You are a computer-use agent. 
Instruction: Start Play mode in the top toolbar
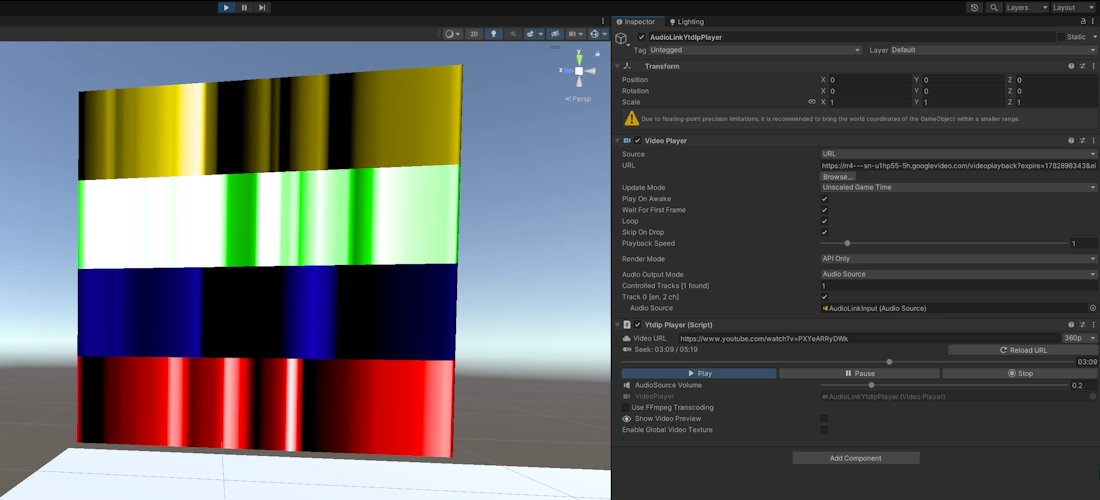coord(226,8)
